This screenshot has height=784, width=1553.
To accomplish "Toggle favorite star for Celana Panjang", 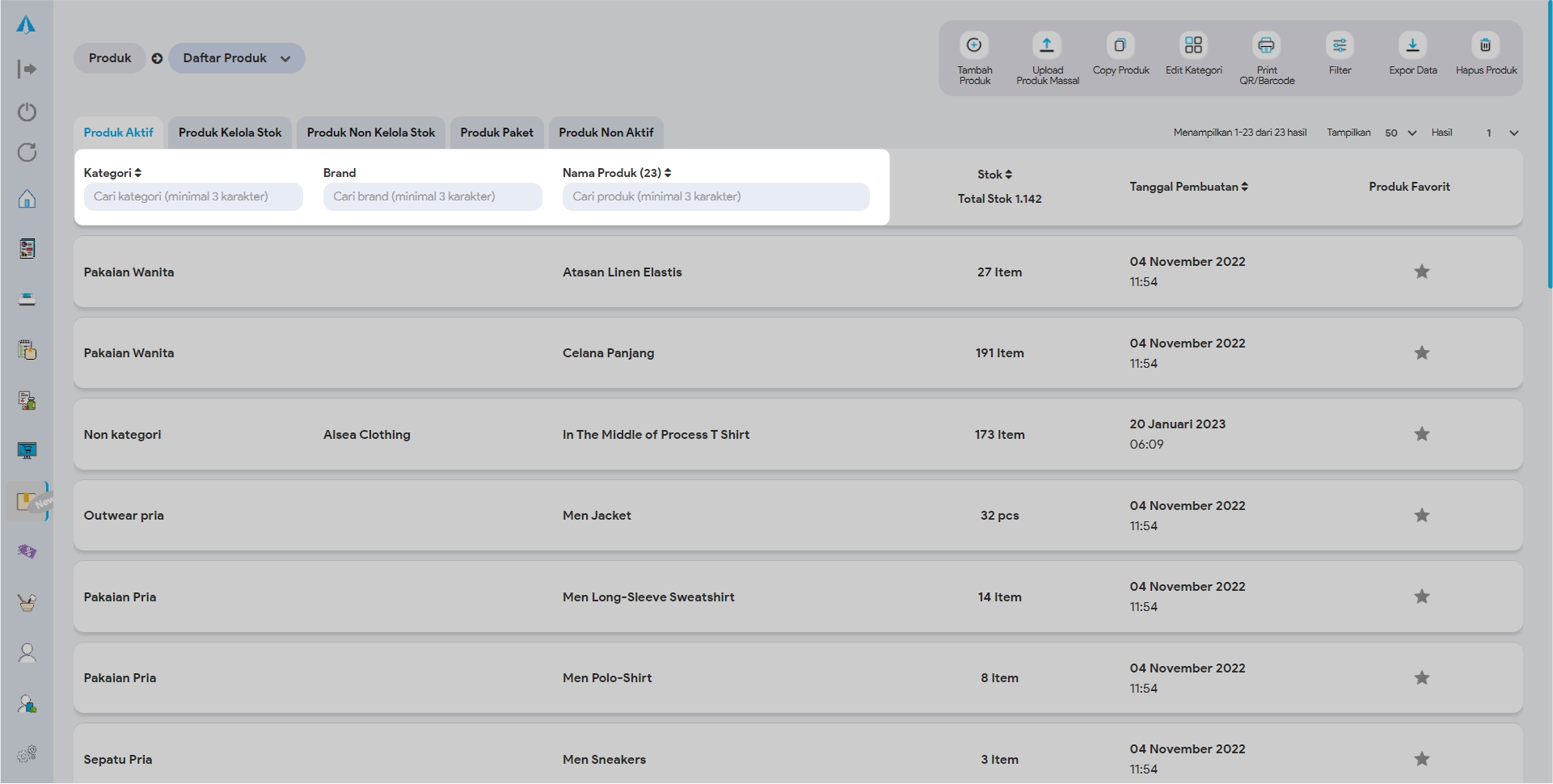I will click(x=1421, y=353).
